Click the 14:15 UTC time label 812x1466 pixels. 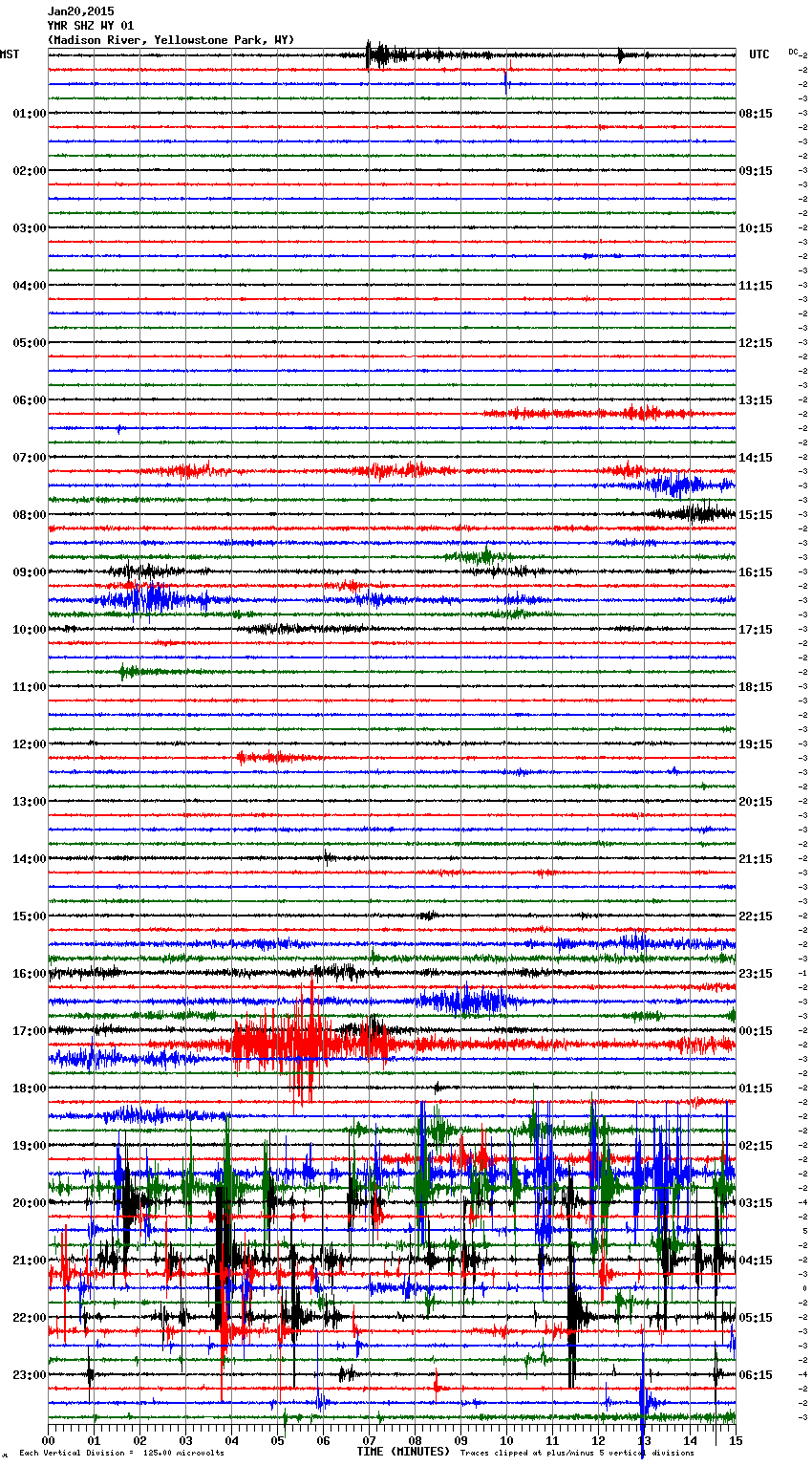(756, 458)
